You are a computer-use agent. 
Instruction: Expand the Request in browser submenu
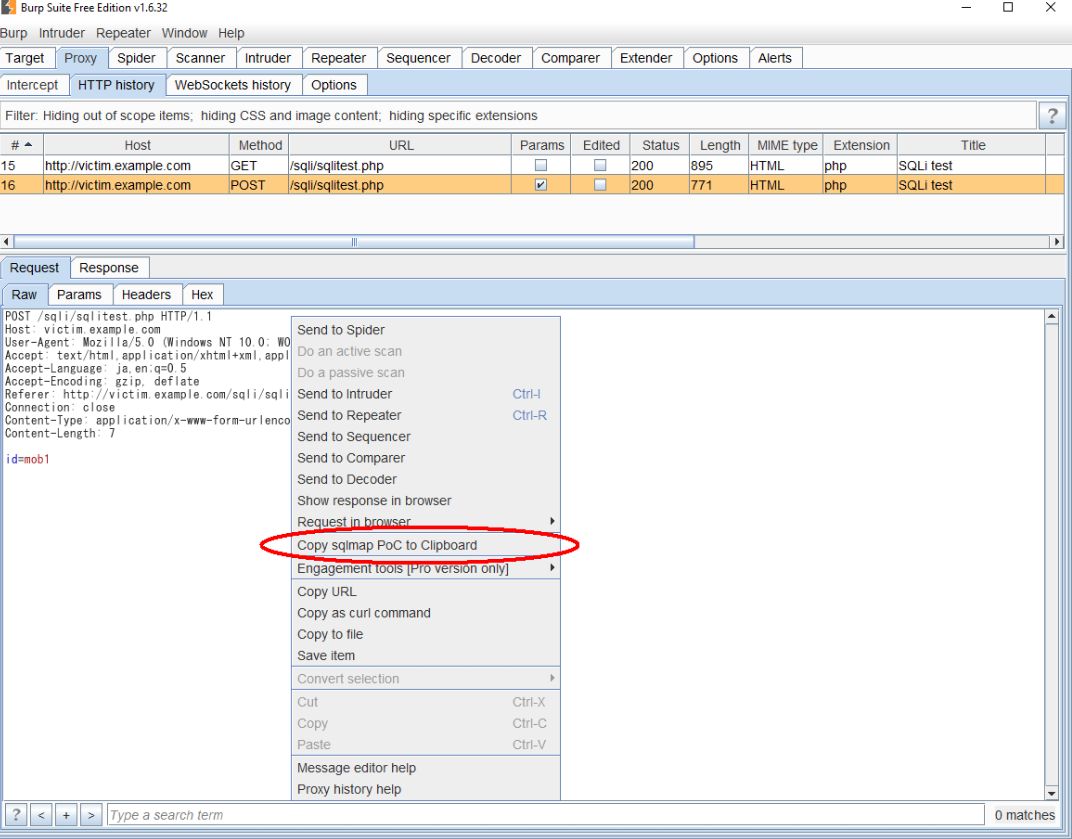coord(425,522)
